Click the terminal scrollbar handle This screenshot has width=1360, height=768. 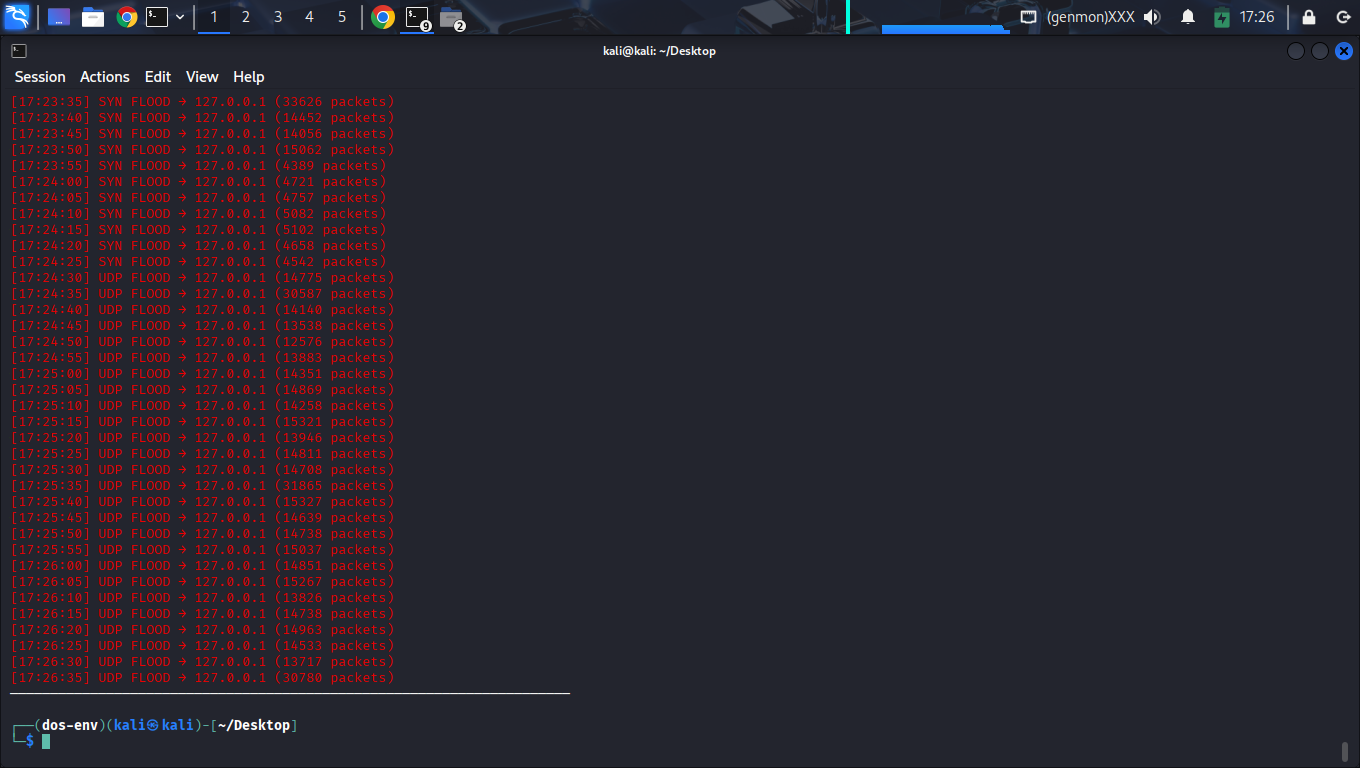tap(1344, 751)
